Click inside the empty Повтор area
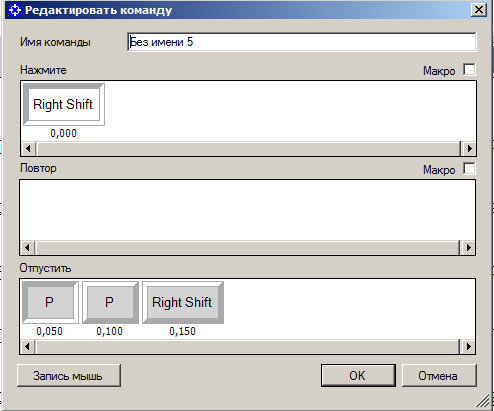This screenshot has height=411, width=494. click(x=247, y=210)
